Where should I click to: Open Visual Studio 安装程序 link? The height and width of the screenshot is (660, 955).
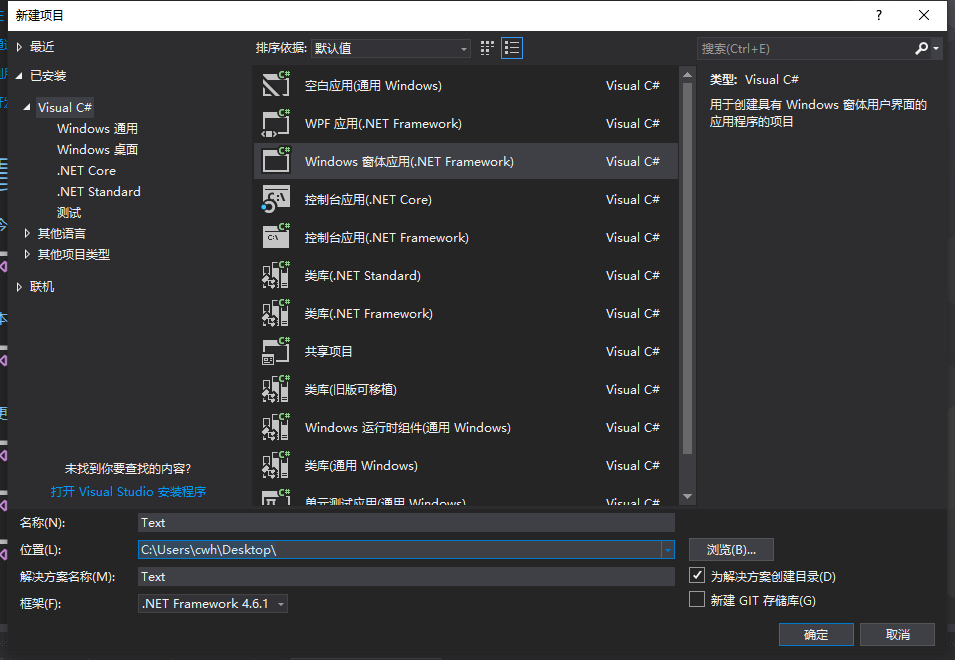coord(129,491)
